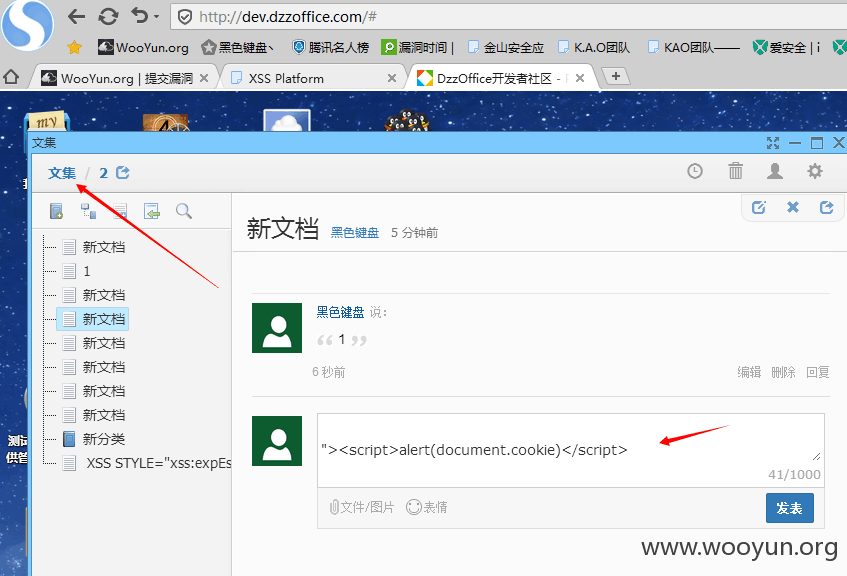This screenshot has width=847, height=576.
Task: Click the trash bin icon
Action: 735,171
